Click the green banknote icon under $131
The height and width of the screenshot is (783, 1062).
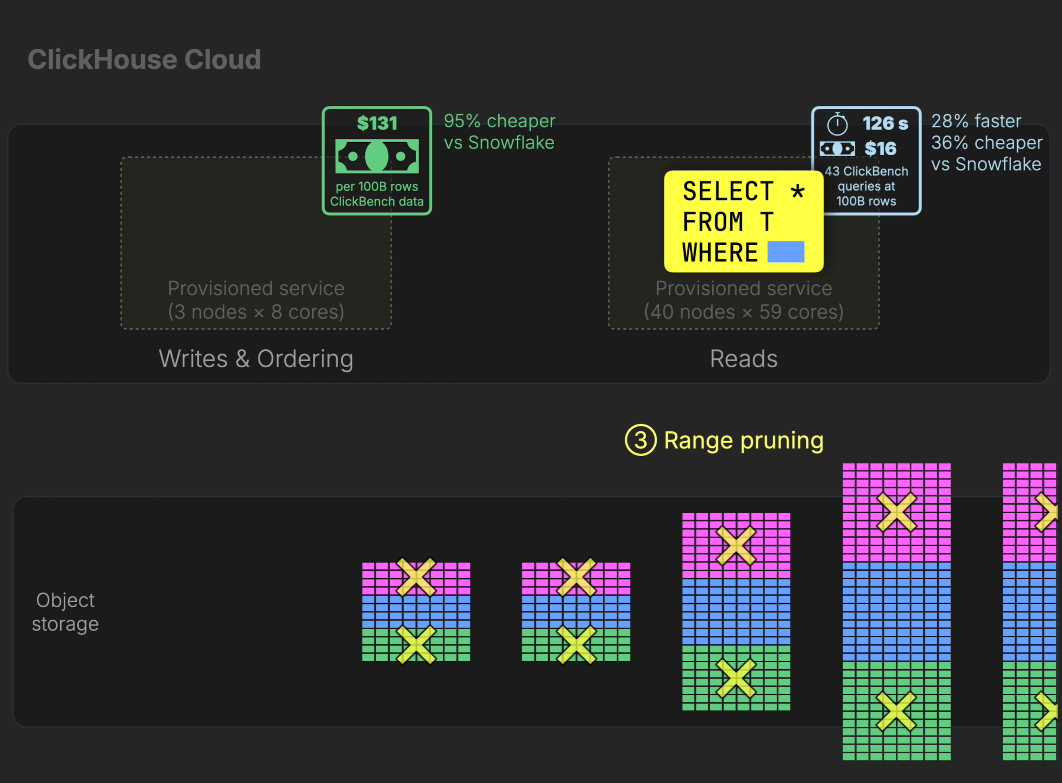tap(377, 156)
